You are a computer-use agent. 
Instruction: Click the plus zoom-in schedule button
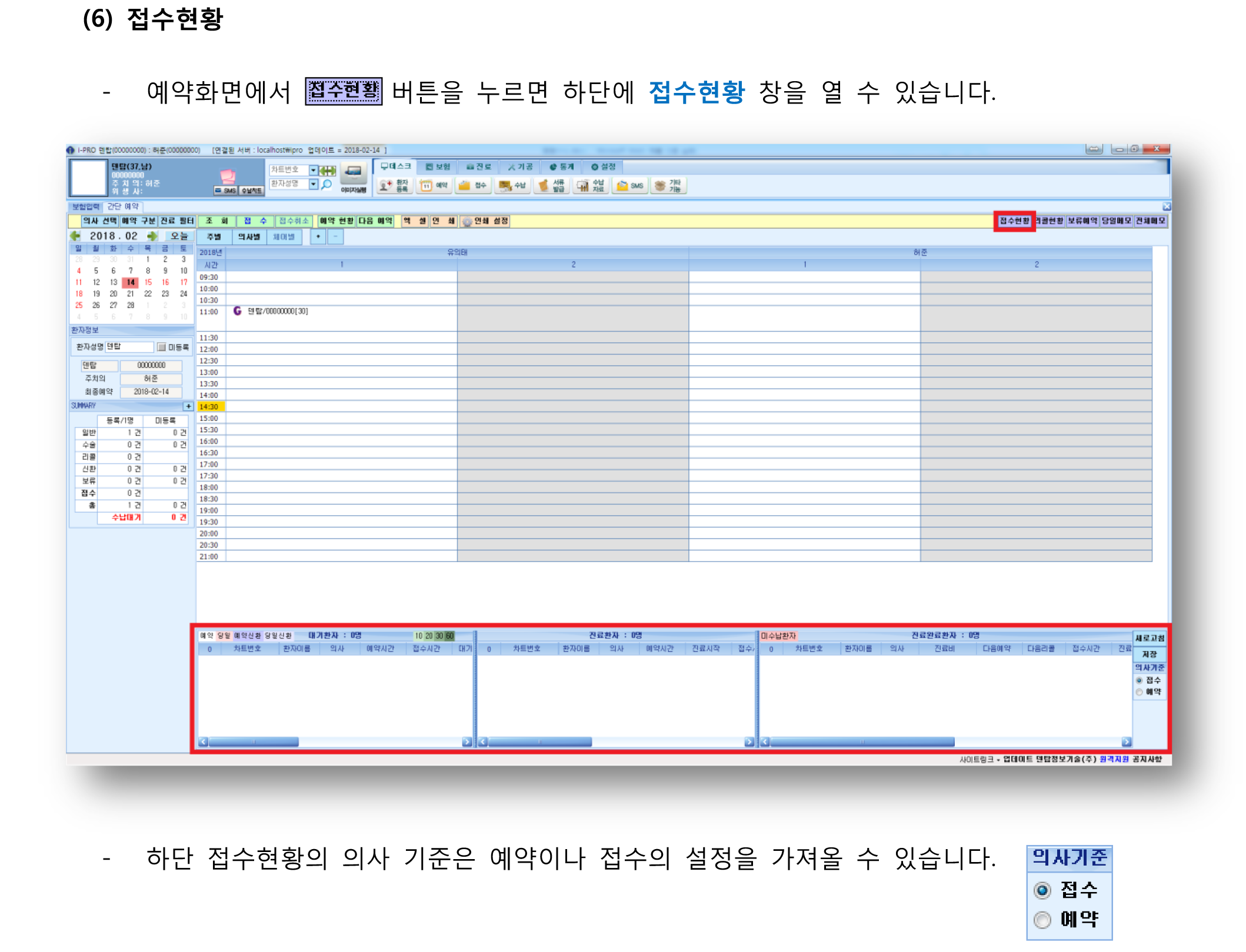318,237
